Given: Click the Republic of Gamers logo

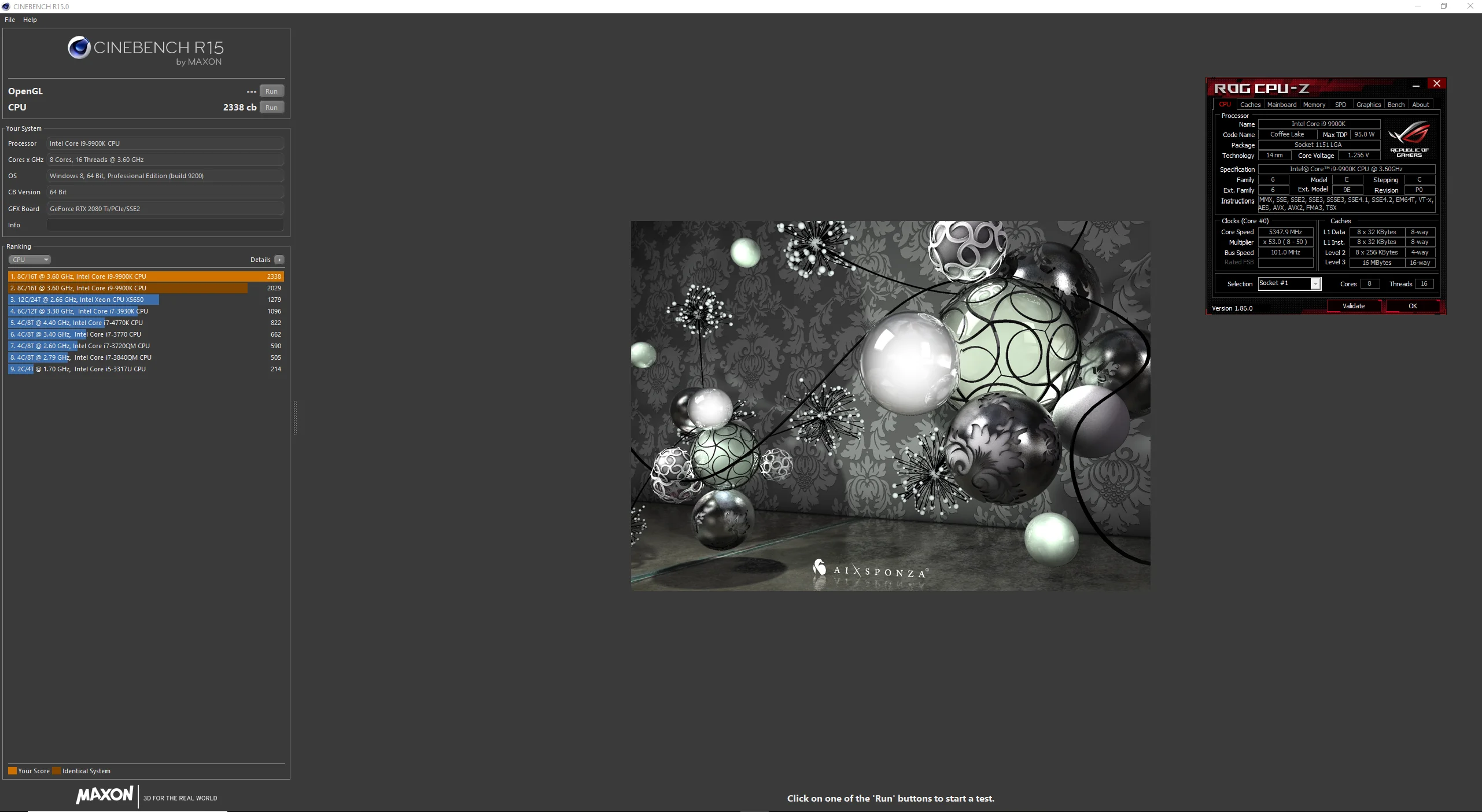Looking at the screenshot, I should click(1409, 139).
